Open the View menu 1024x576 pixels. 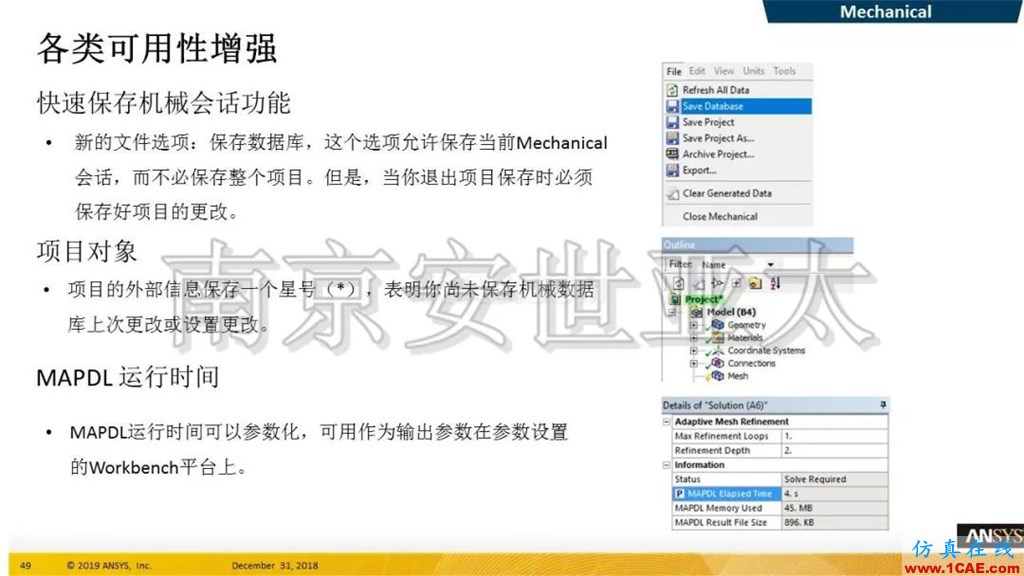pyautogui.click(x=724, y=71)
